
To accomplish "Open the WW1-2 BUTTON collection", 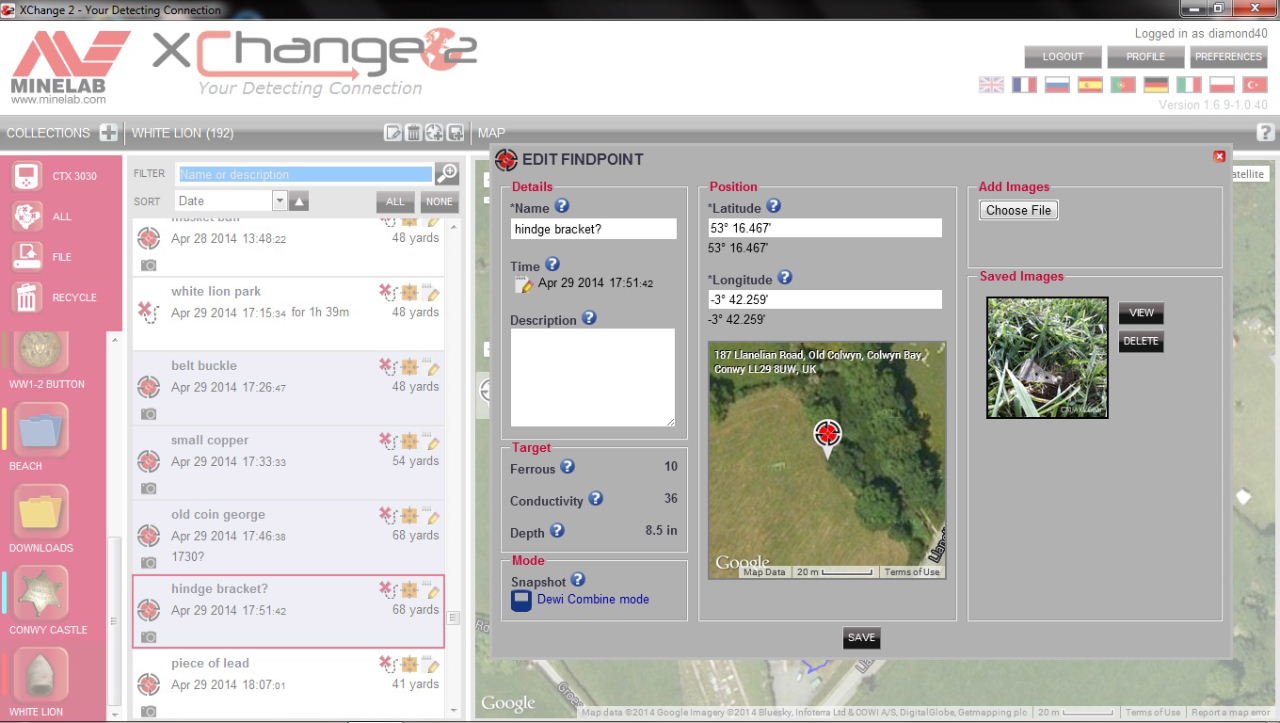I will (42, 352).
